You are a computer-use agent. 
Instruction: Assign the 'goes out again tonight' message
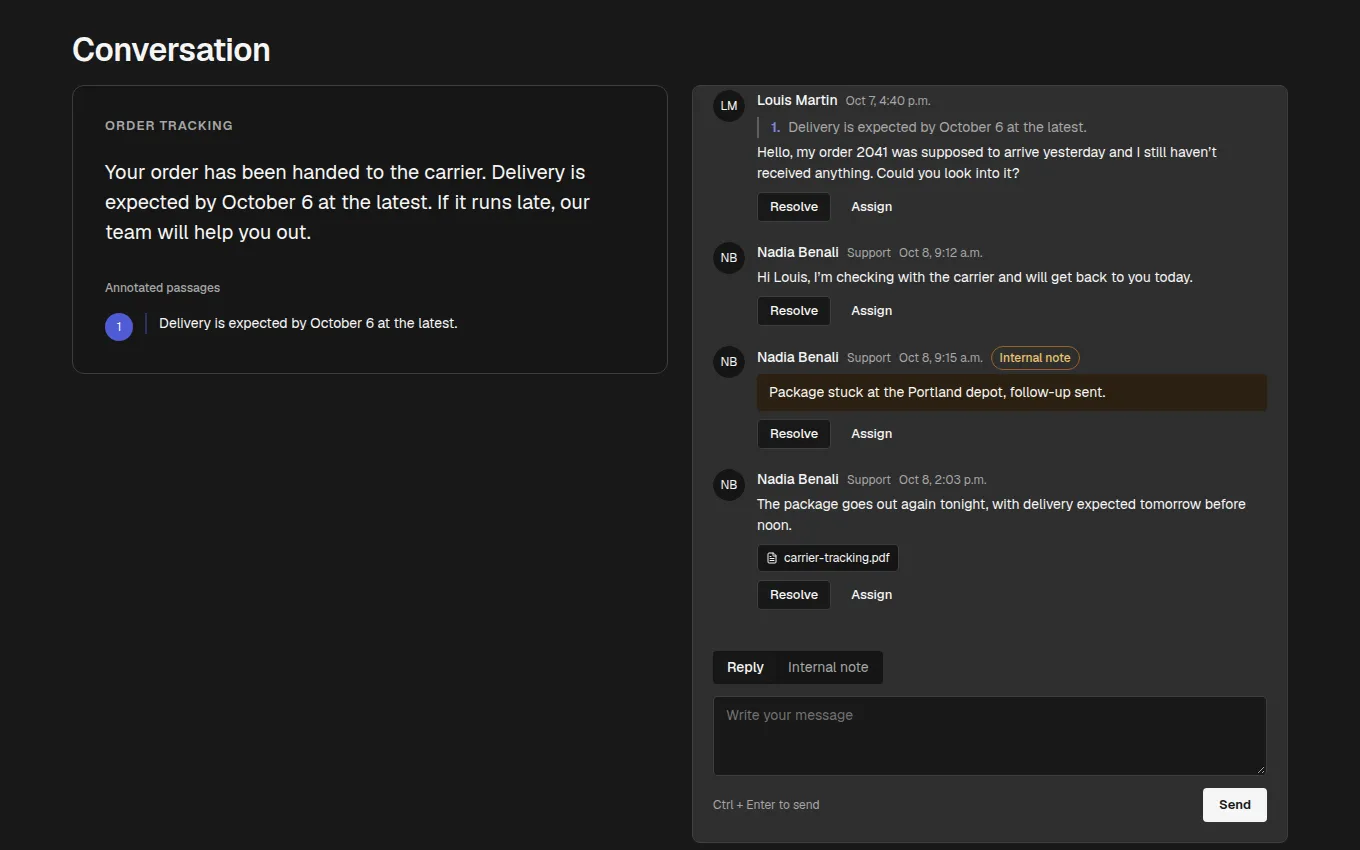tap(872, 595)
